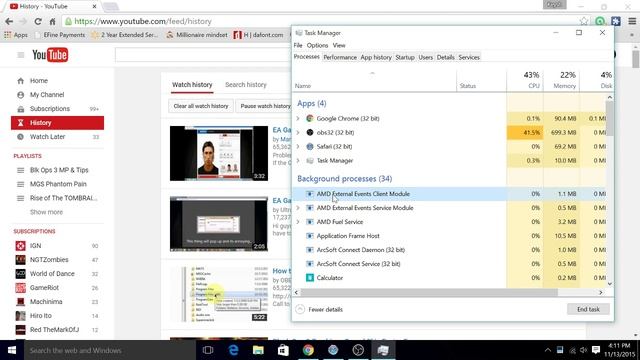Open the Task Manager View menu
The width and height of the screenshot is (640, 360).
(x=339, y=45)
